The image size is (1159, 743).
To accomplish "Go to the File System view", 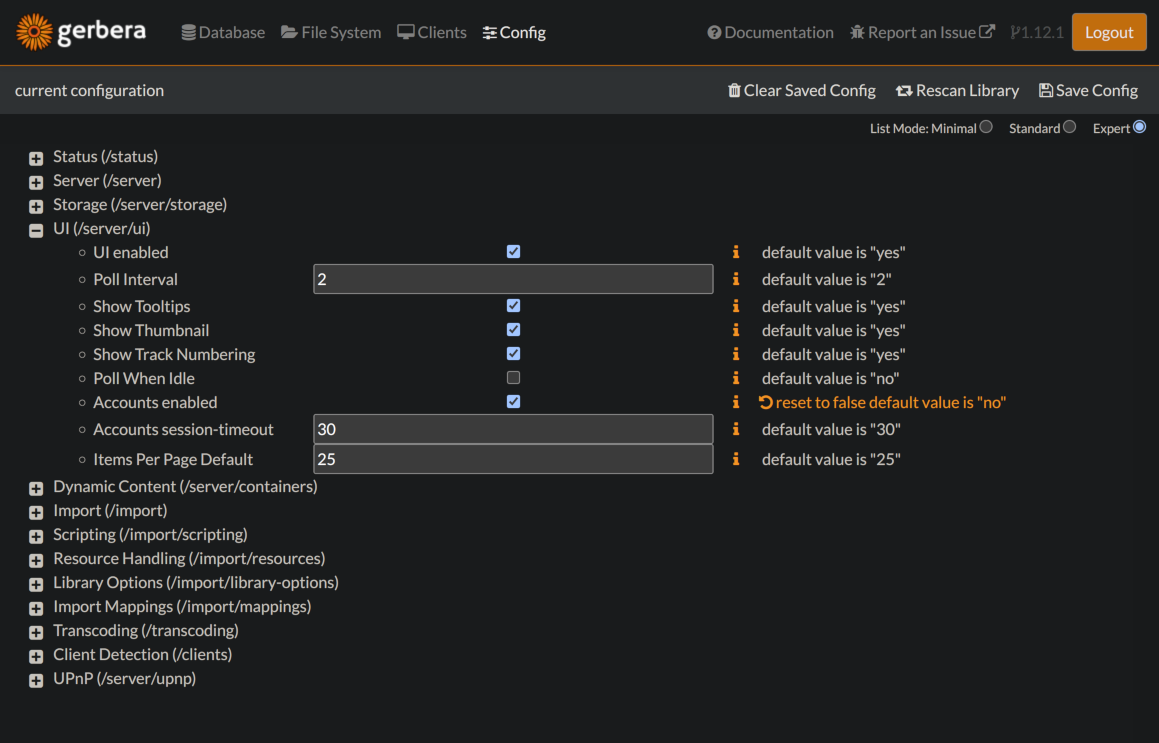I will point(331,33).
